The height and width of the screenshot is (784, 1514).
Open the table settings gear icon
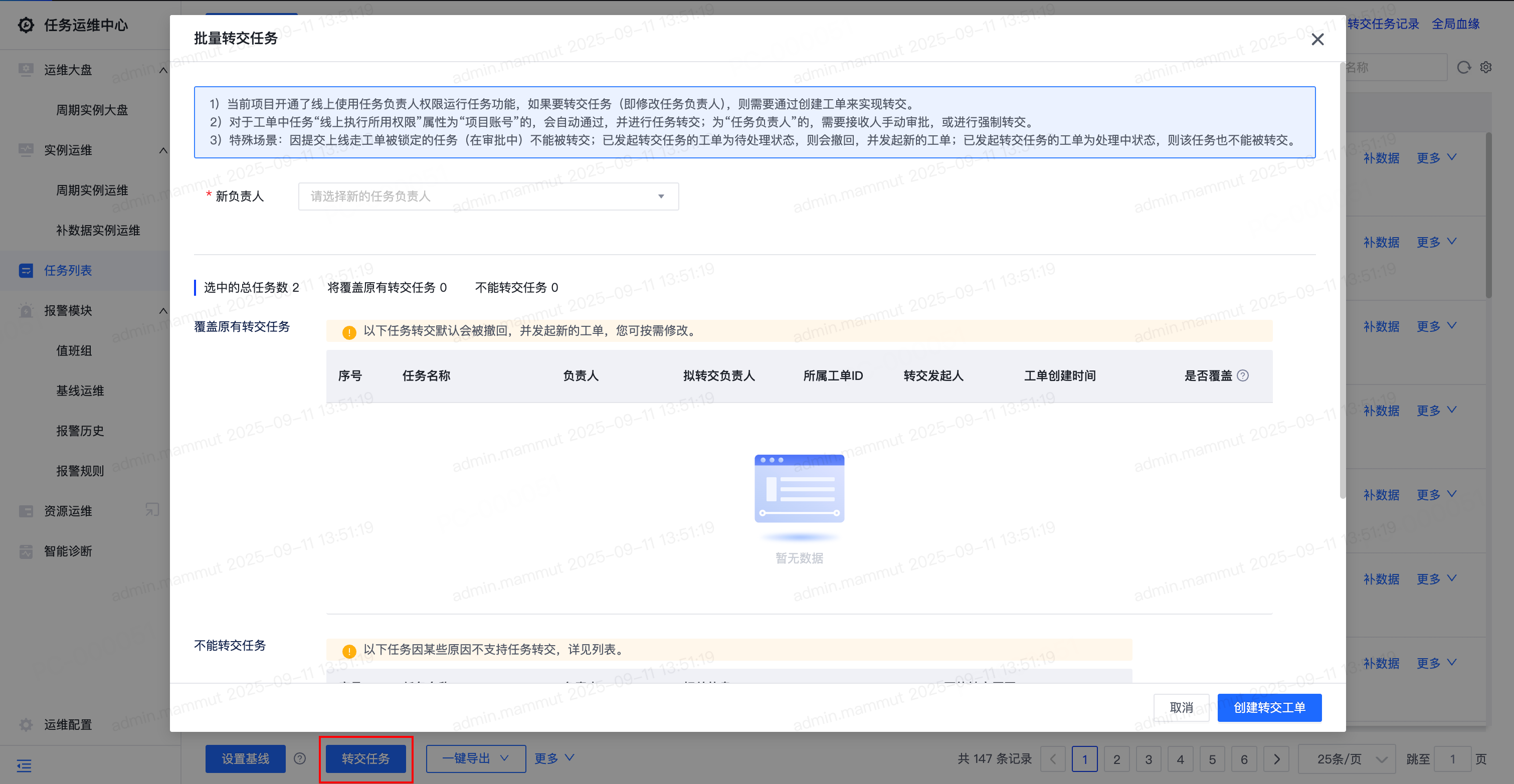click(x=1486, y=68)
